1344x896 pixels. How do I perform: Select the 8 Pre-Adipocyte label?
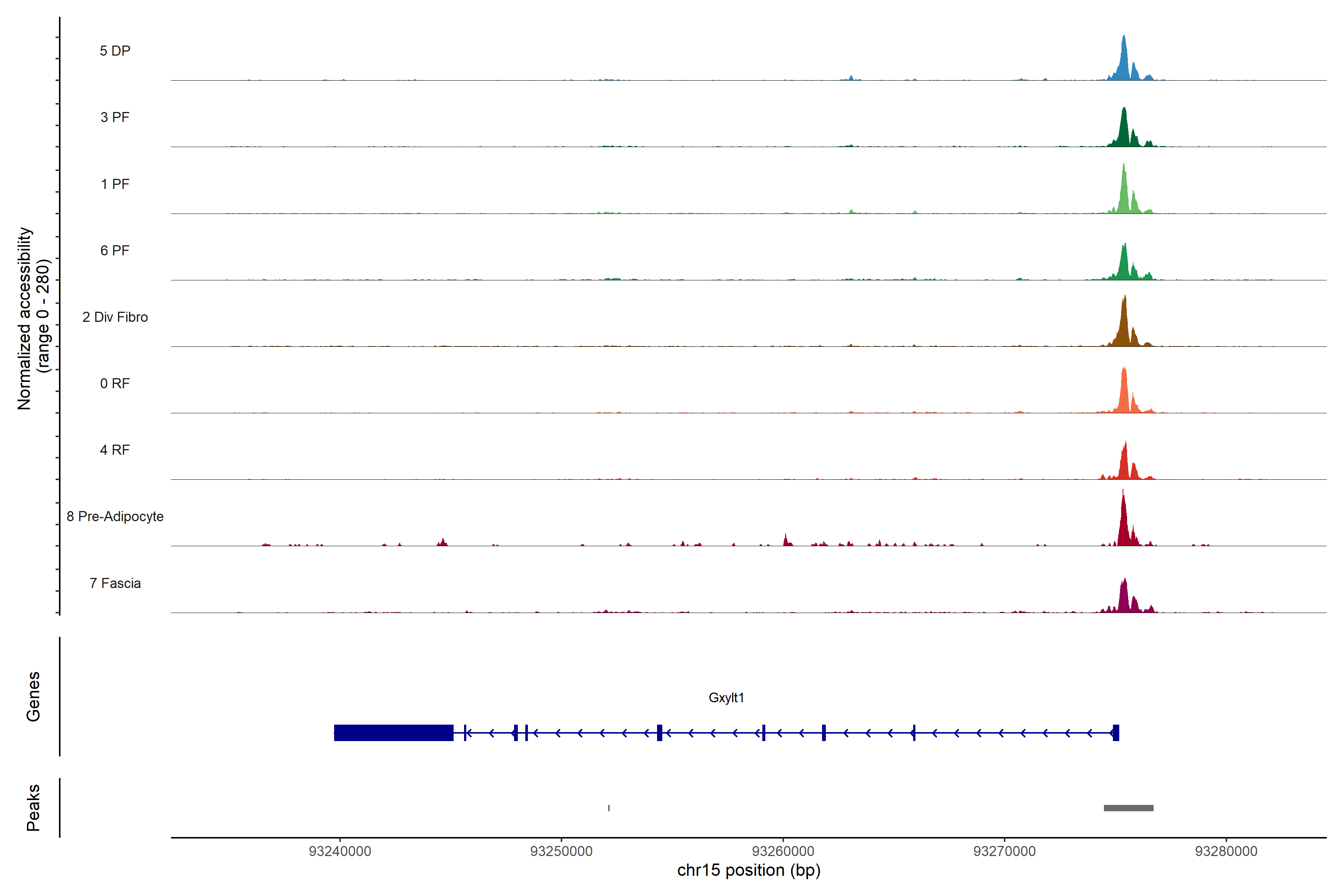click(115, 517)
